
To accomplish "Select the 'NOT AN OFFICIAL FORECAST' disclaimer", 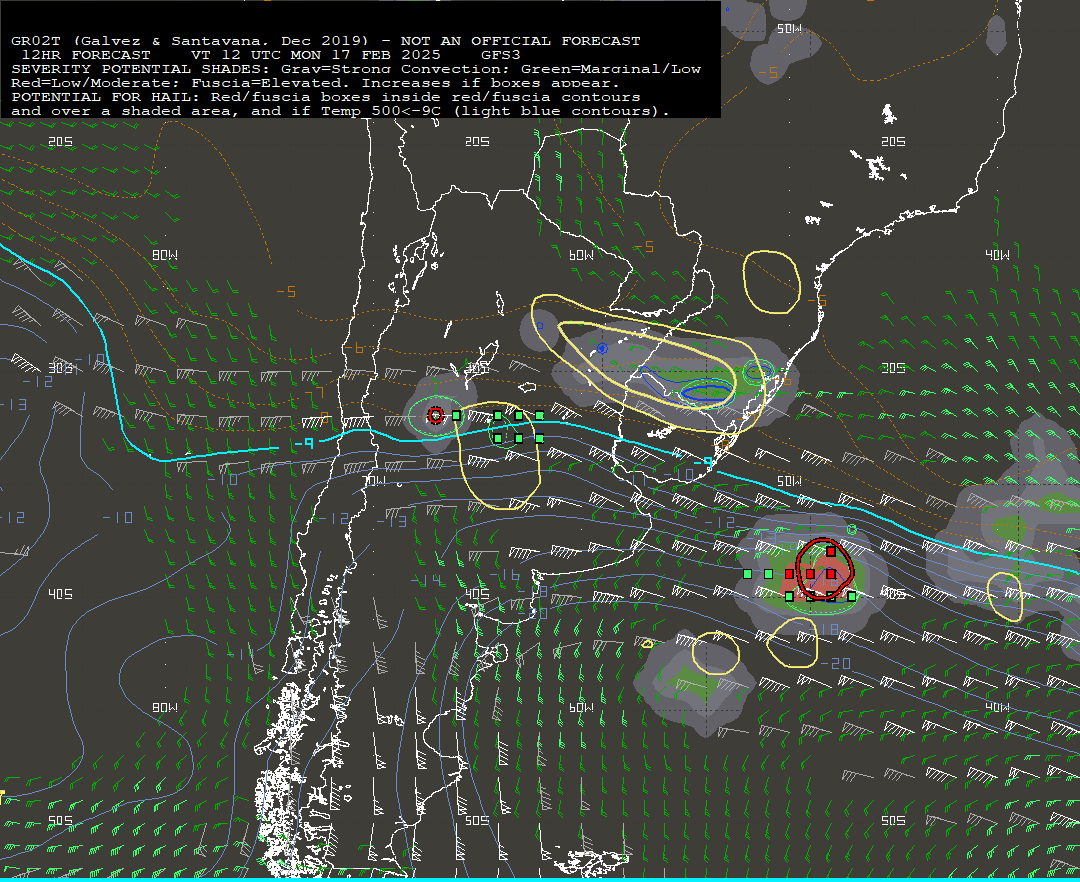I will coord(521,41).
